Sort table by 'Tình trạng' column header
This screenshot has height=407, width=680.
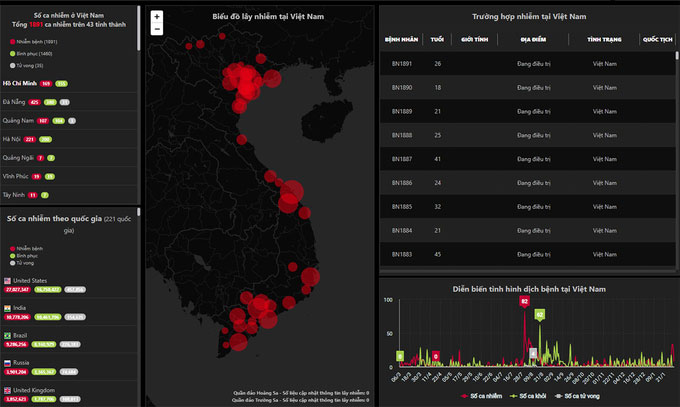pos(603,39)
